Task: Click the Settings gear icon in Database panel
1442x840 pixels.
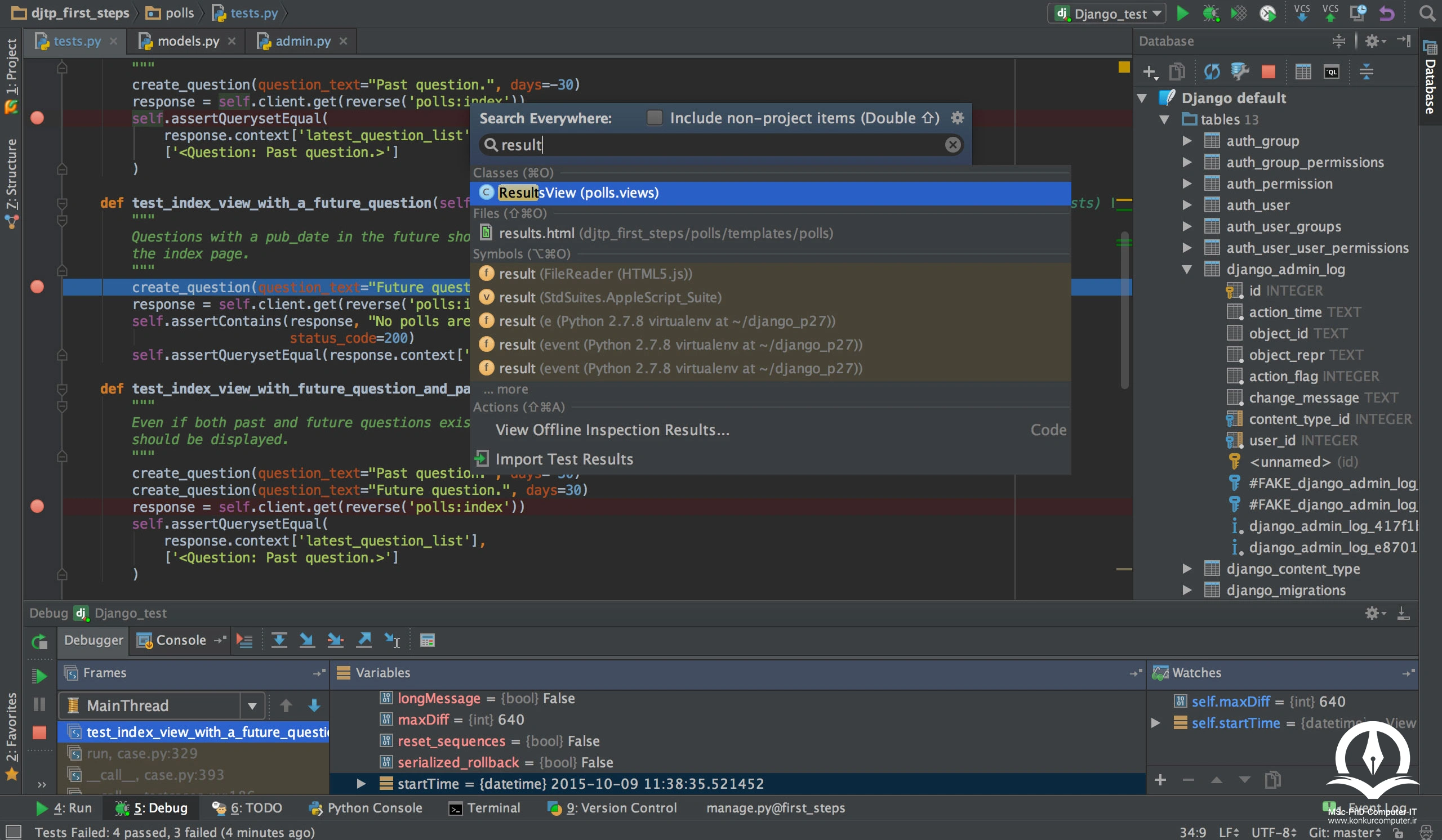Action: pos(1374,41)
